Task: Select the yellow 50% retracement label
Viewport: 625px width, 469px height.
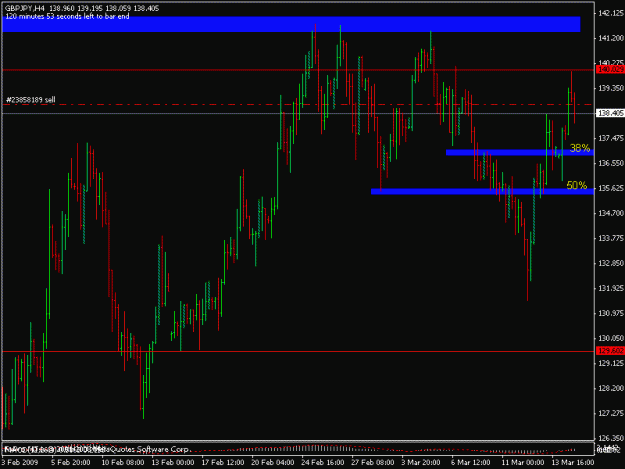Action: [577, 185]
